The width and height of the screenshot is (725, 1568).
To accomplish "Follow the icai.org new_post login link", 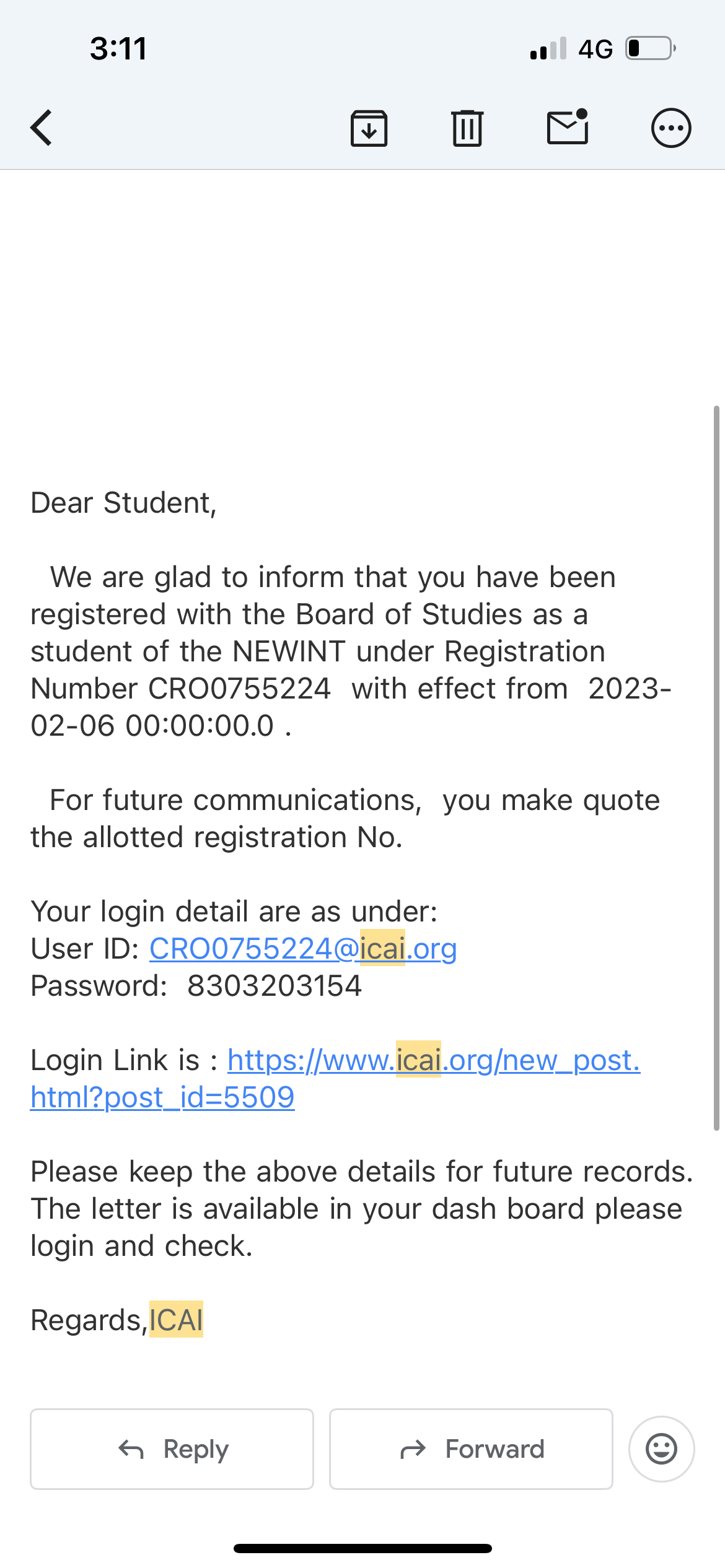I will pyautogui.click(x=433, y=1060).
